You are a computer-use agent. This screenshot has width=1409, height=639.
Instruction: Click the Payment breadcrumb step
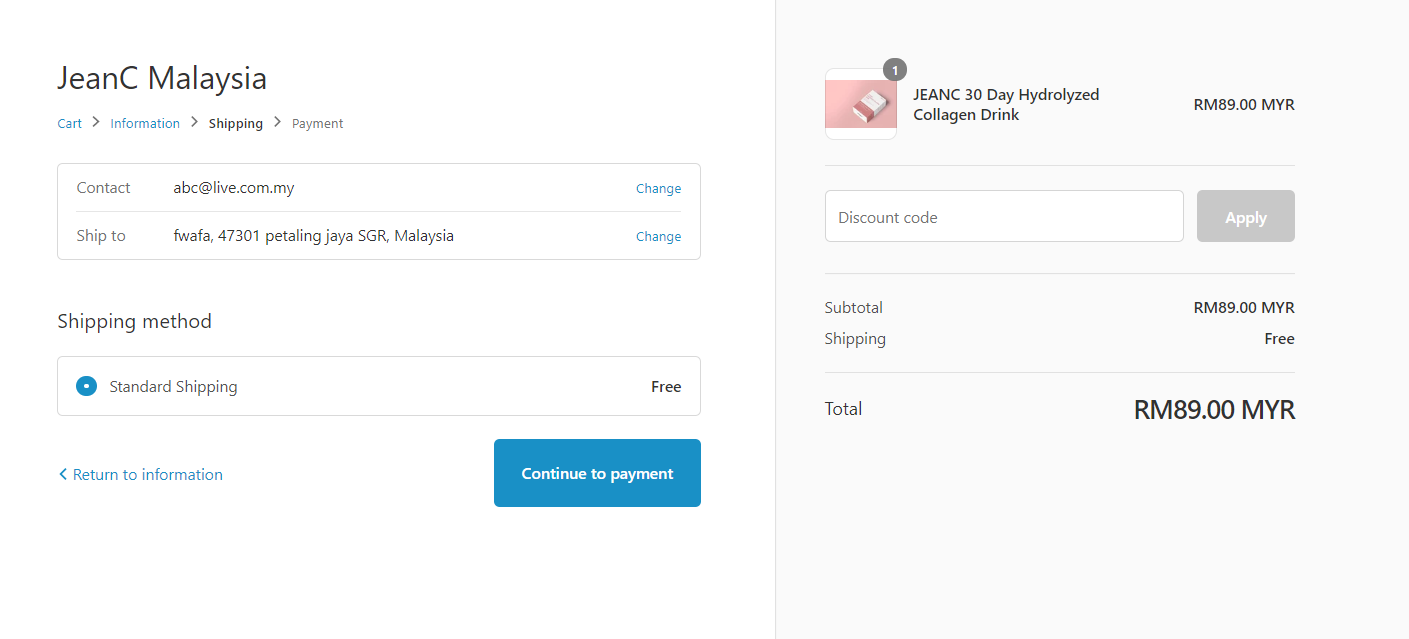[317, 124]
